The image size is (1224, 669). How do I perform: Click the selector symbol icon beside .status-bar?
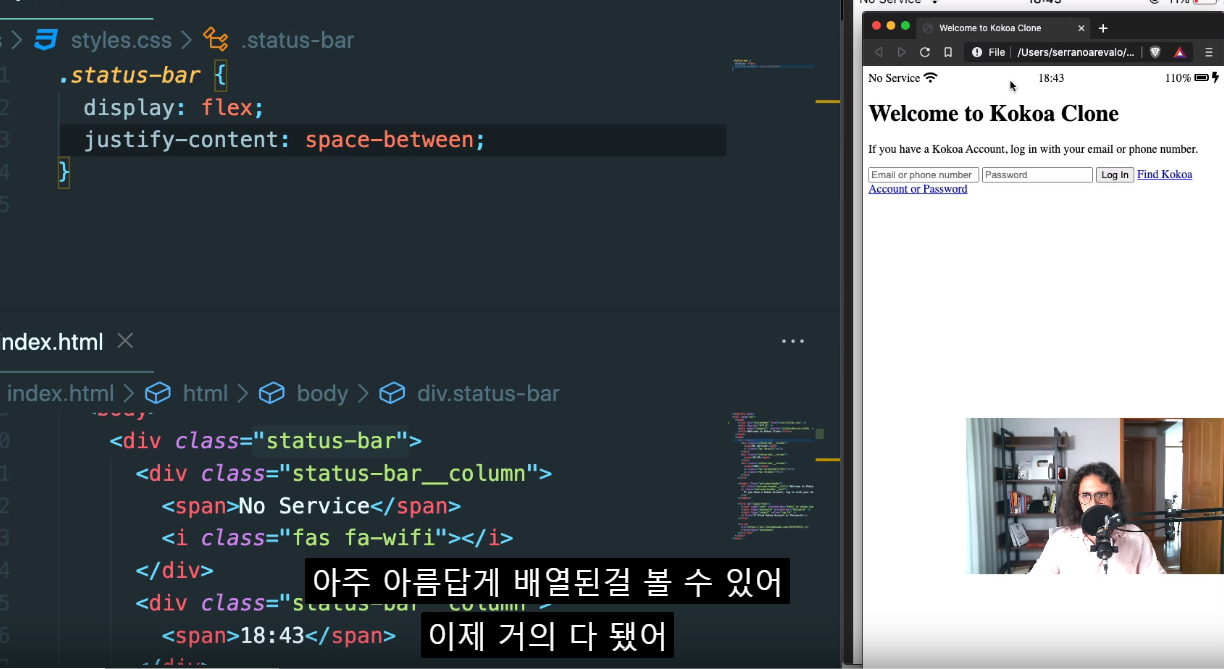point(216,40)
